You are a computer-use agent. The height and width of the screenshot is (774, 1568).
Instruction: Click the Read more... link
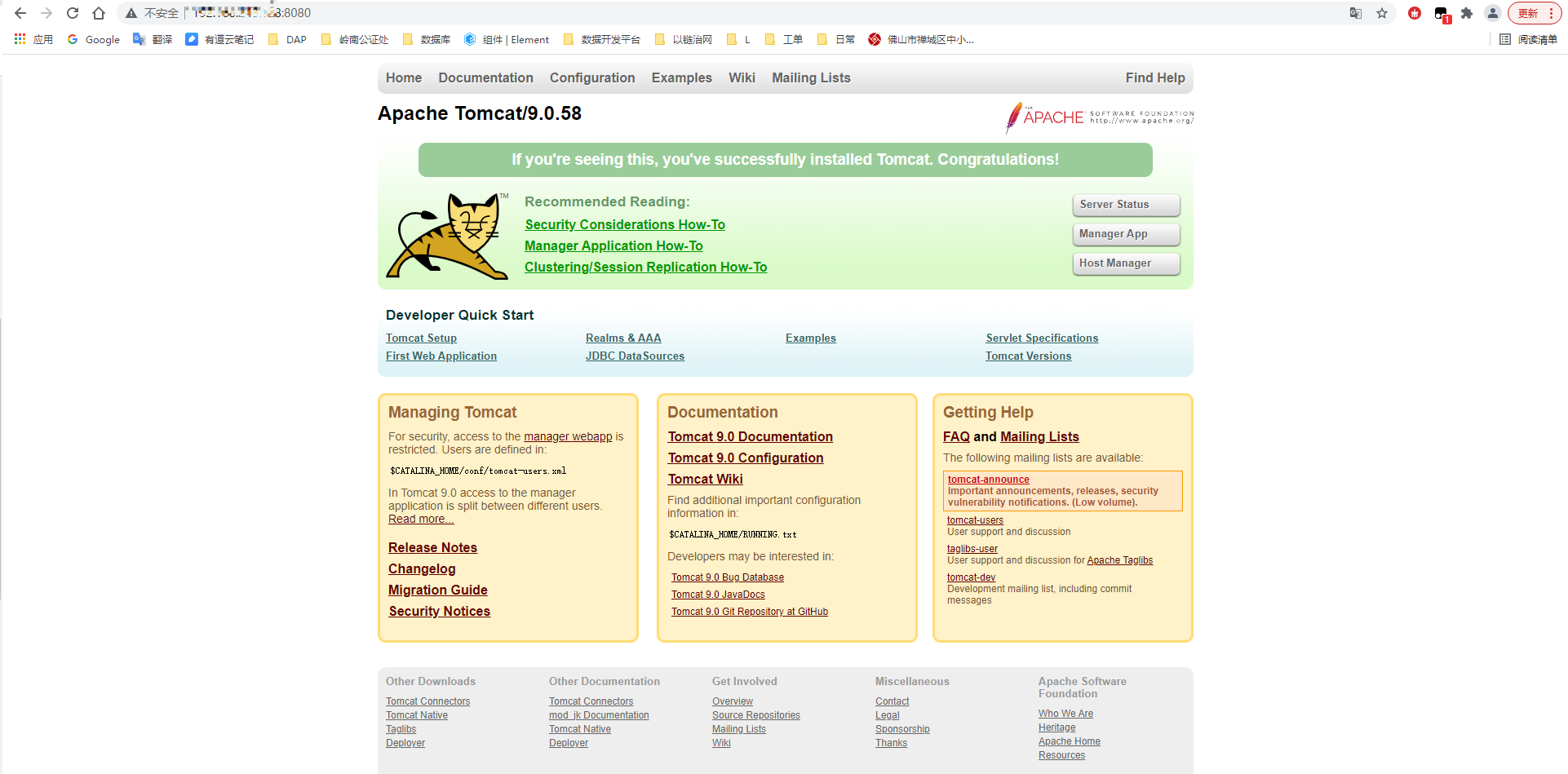[x=421, y=520]
